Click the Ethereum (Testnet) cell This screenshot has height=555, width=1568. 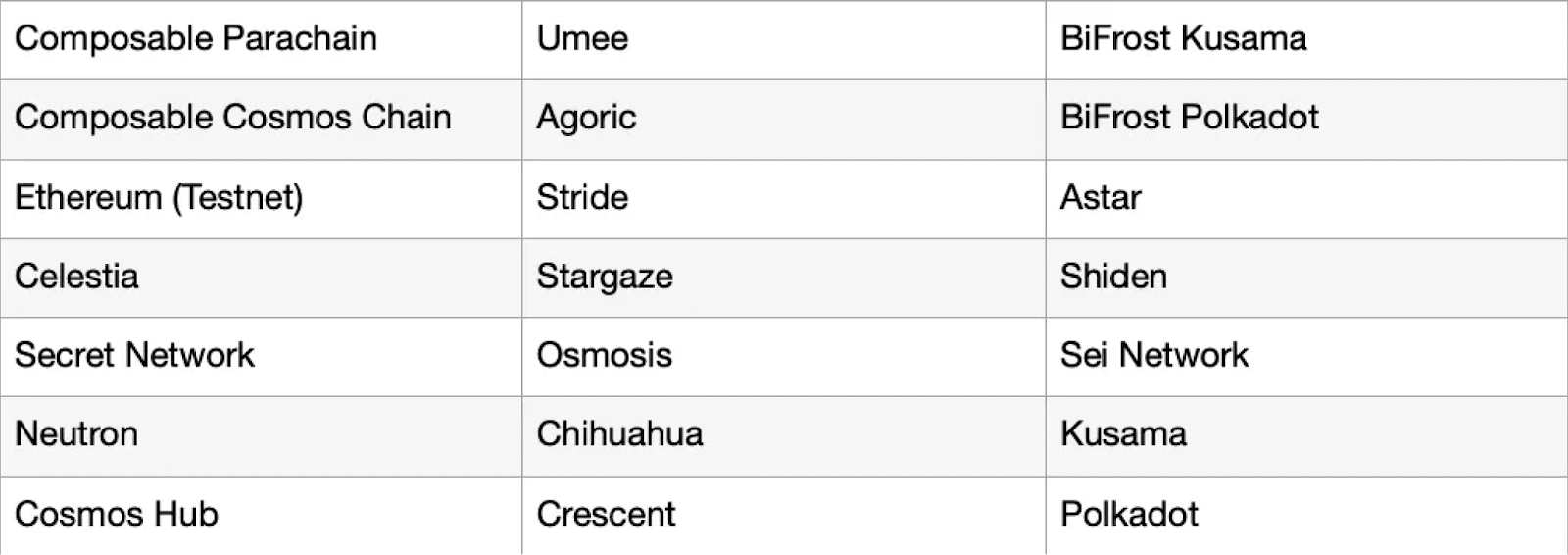pyautogui.click(x=159, y=198)
